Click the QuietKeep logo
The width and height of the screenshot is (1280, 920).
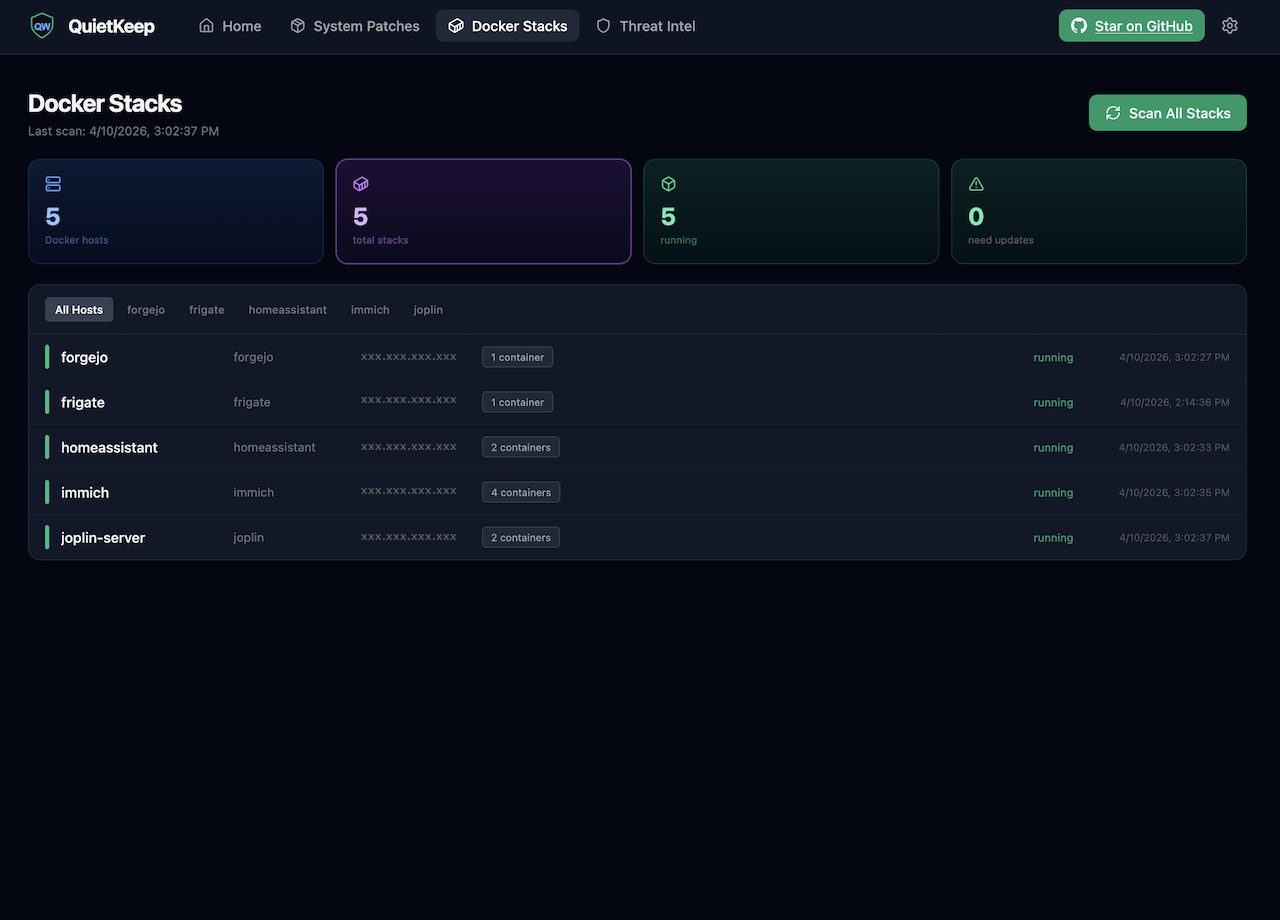pos(41,25)
